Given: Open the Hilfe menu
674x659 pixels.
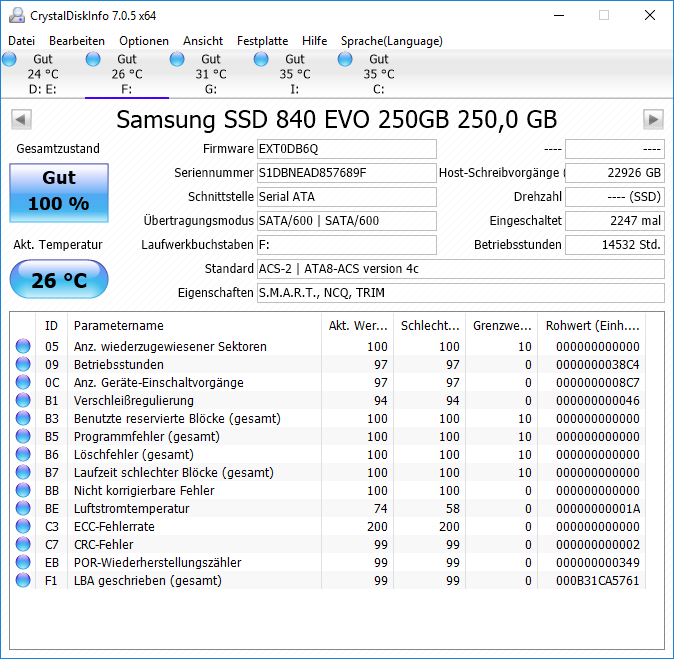Looking at the screenshot, I should point(315,41).
